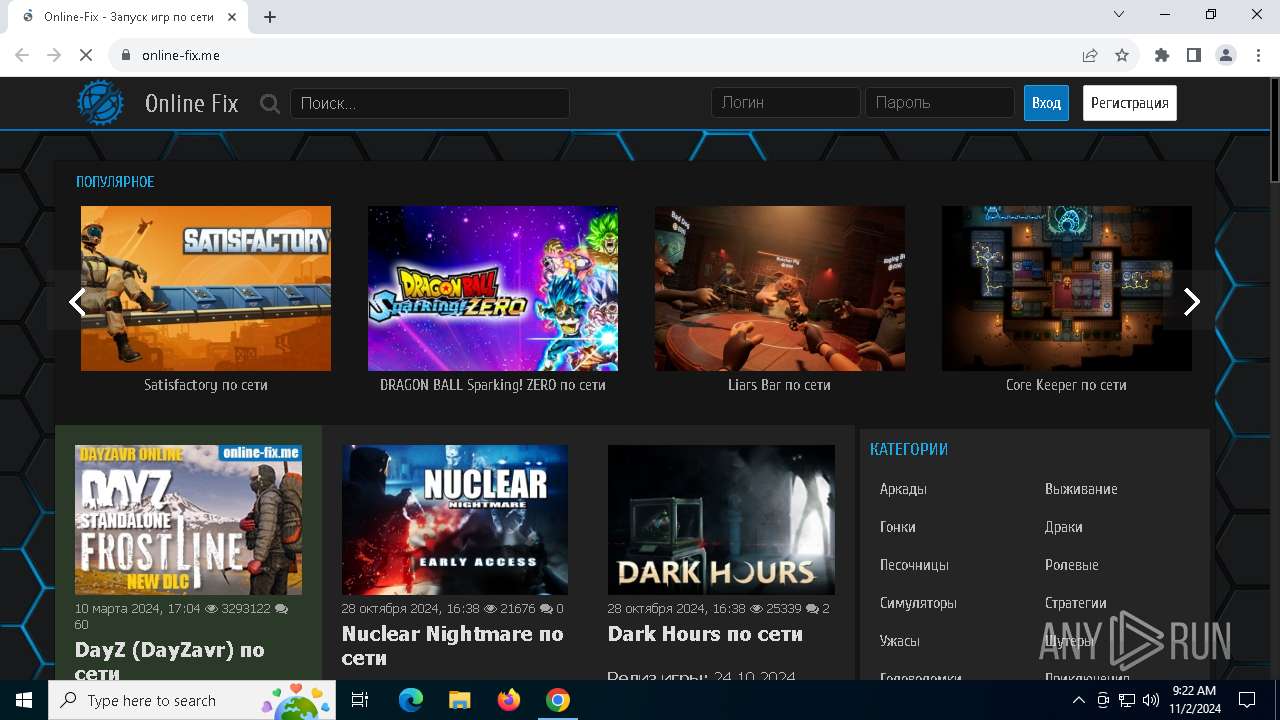This screenshot has height=720, width=1280.
Task: Focus the Логин input field
Action: coord(786,102)
